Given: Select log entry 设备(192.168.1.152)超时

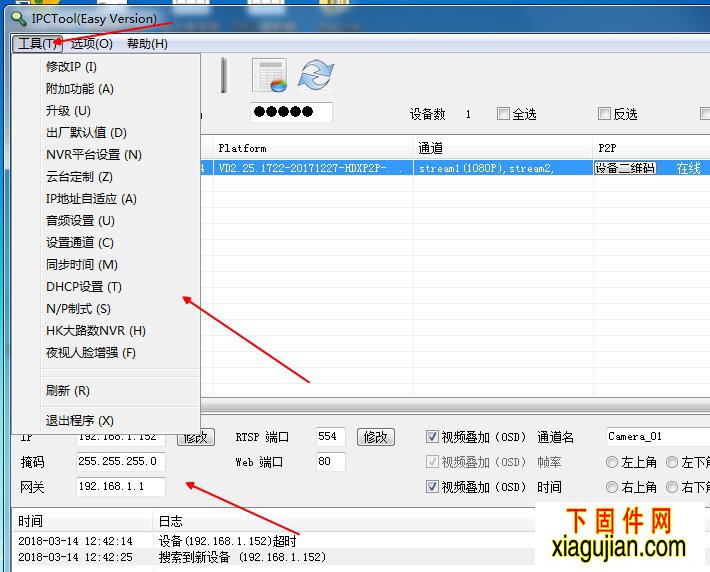Looking at the screenshot, I should (228, 541).
